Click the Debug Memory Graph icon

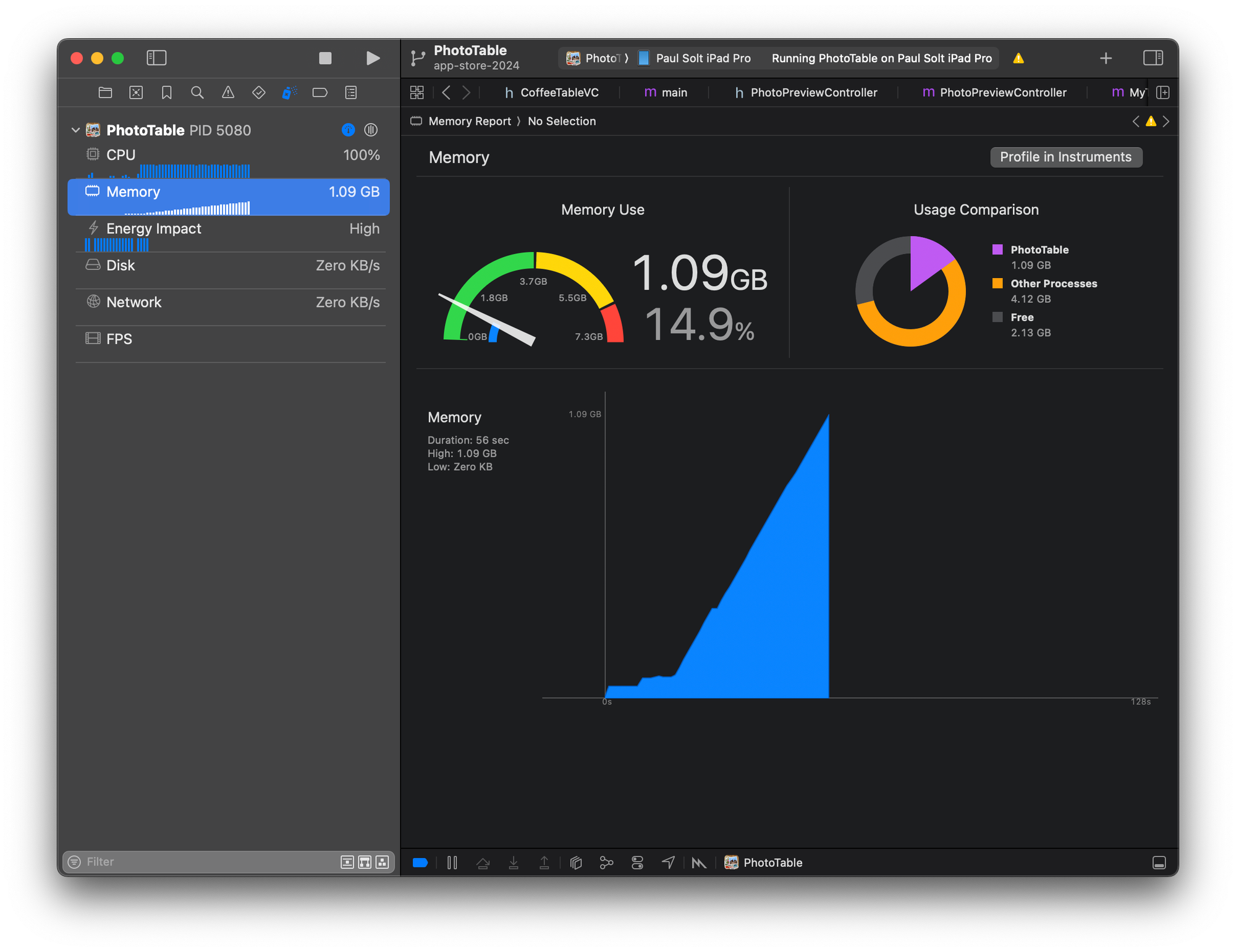click(x=606, y=862)
